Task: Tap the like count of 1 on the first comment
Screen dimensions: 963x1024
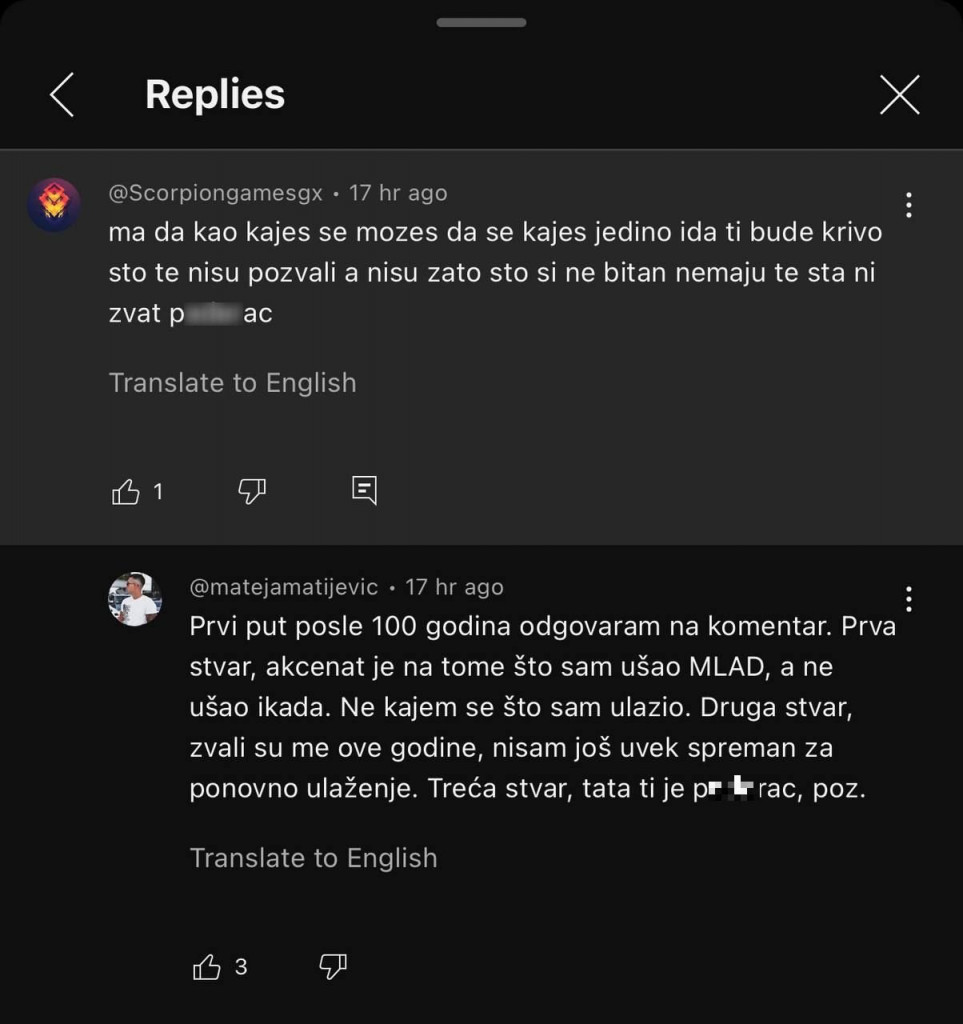Action: (158, 490)
